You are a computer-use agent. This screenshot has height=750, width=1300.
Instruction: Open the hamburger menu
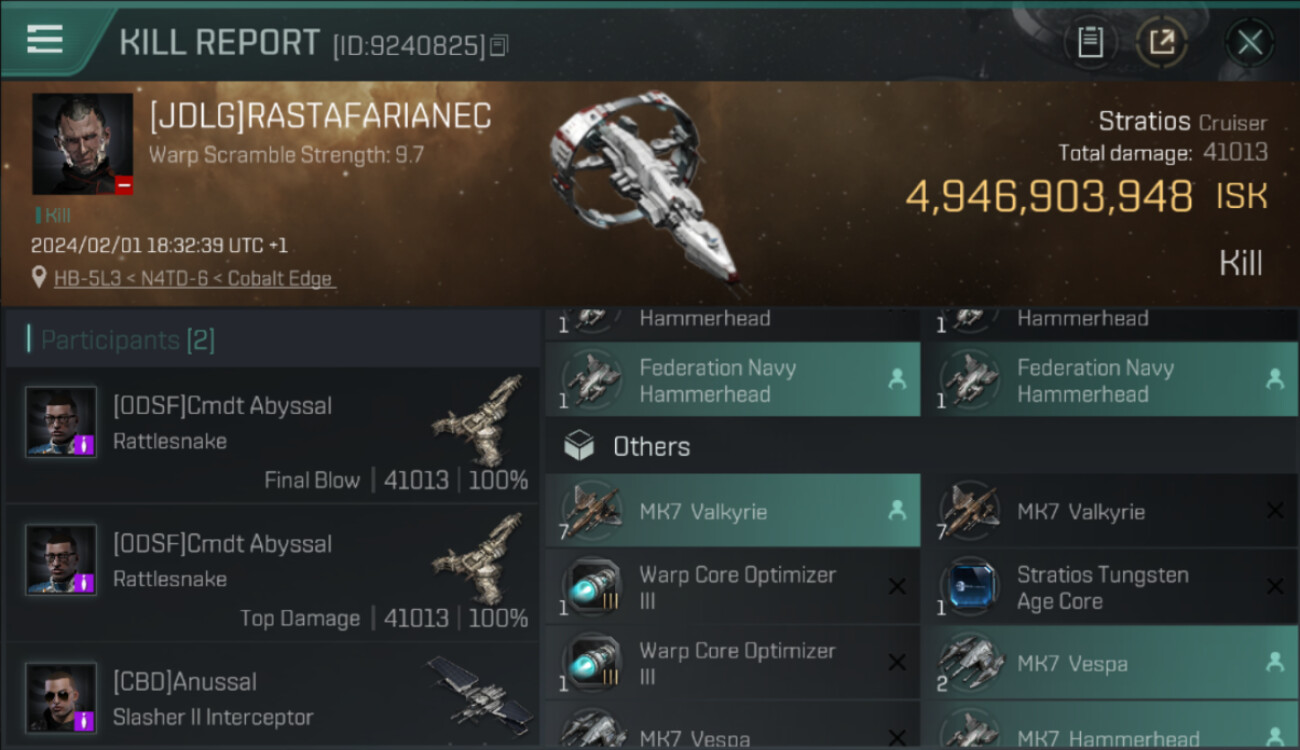[45, 40]
